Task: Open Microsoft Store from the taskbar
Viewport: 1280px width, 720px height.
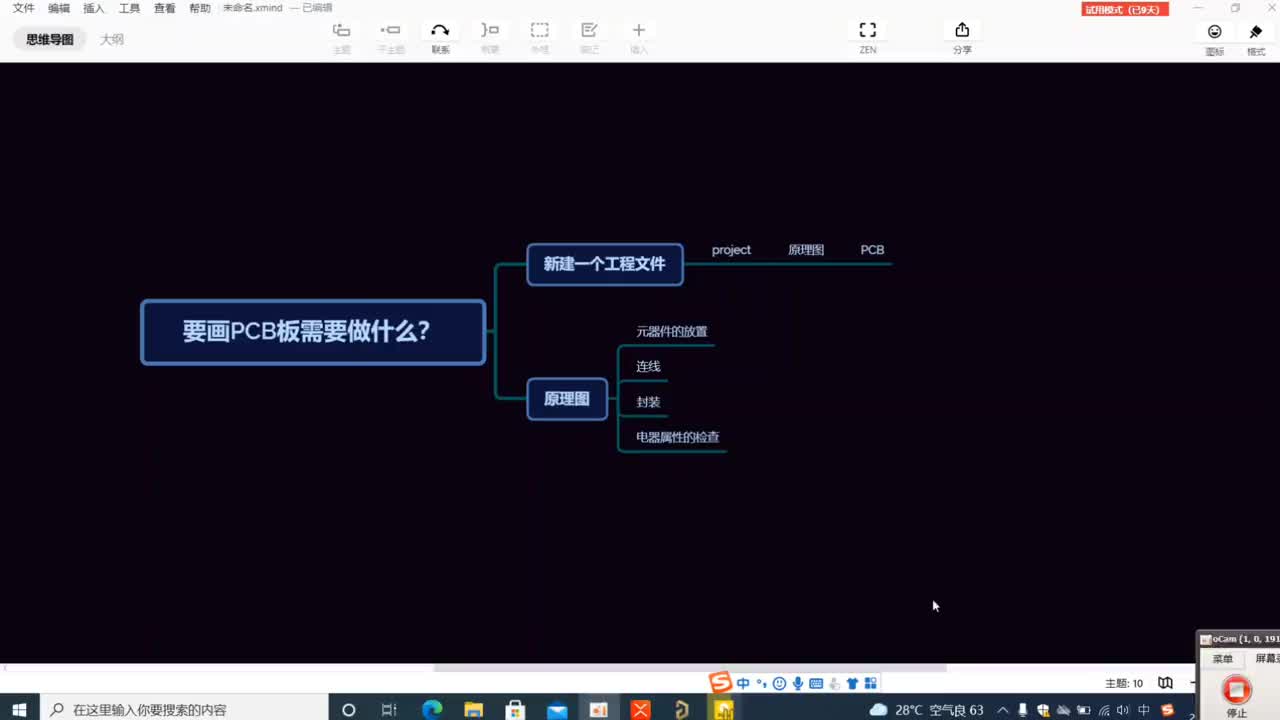Action: 515,710
